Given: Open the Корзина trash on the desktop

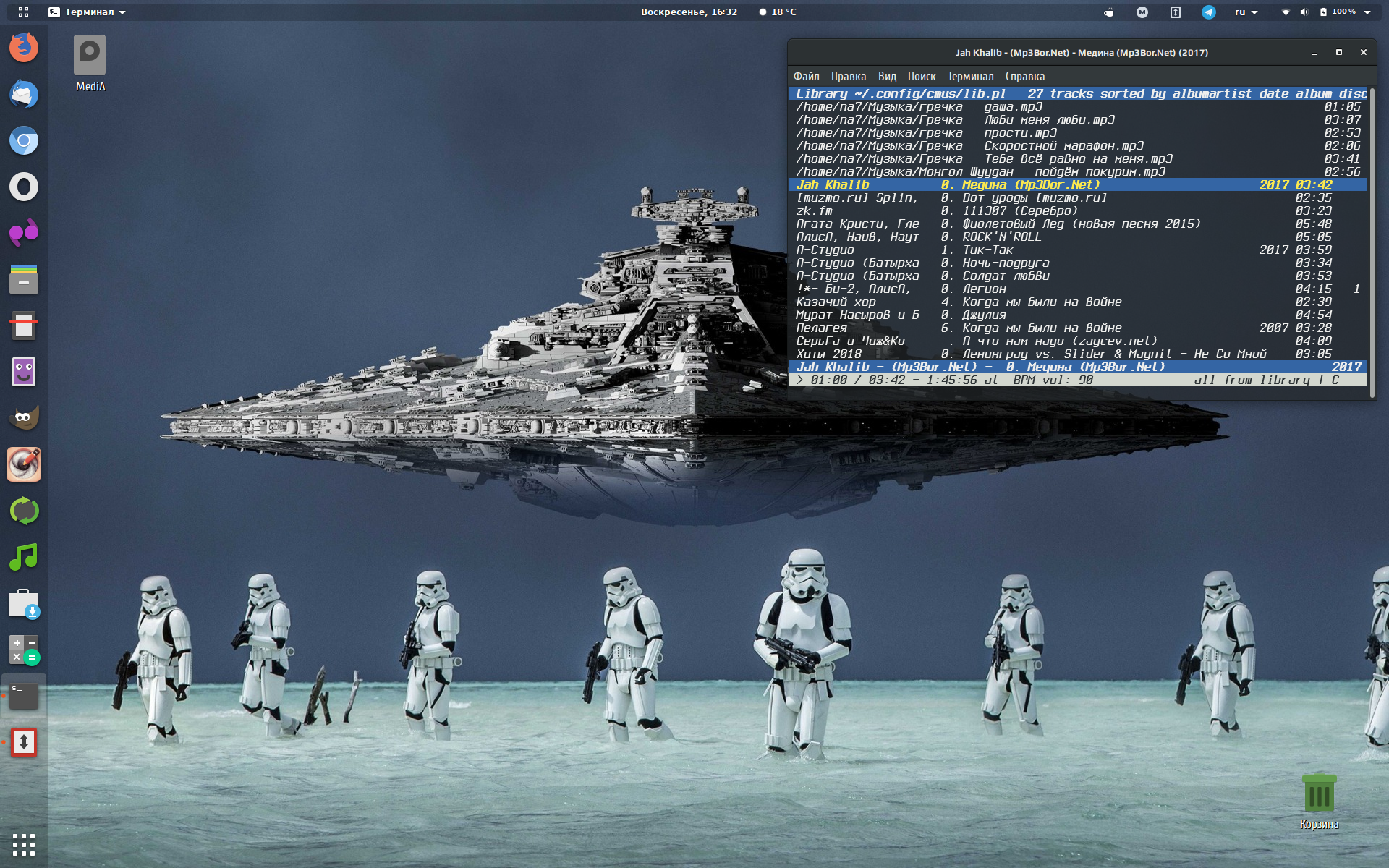Looking at the screenshot, I should (1319, 802).
